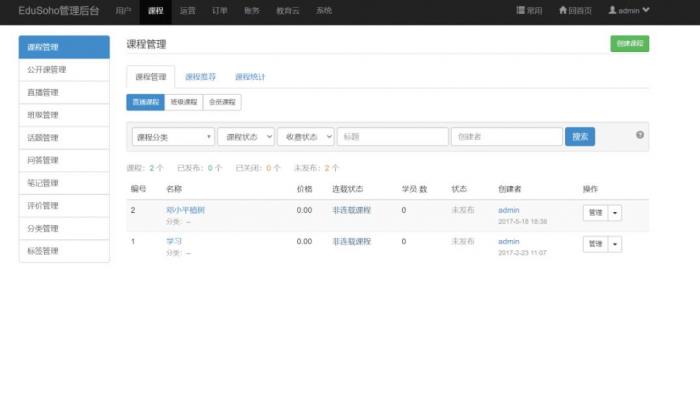700x411 pixels.
Task: Expand the 管理 arrow for course 邓小平植树
Action: (x=614, y=212)
